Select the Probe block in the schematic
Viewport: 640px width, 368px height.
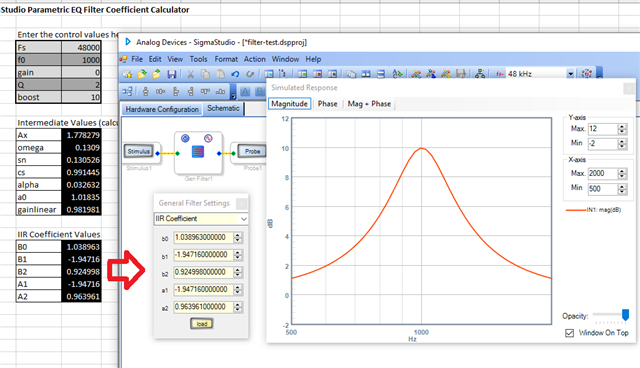tap(252, 151)
